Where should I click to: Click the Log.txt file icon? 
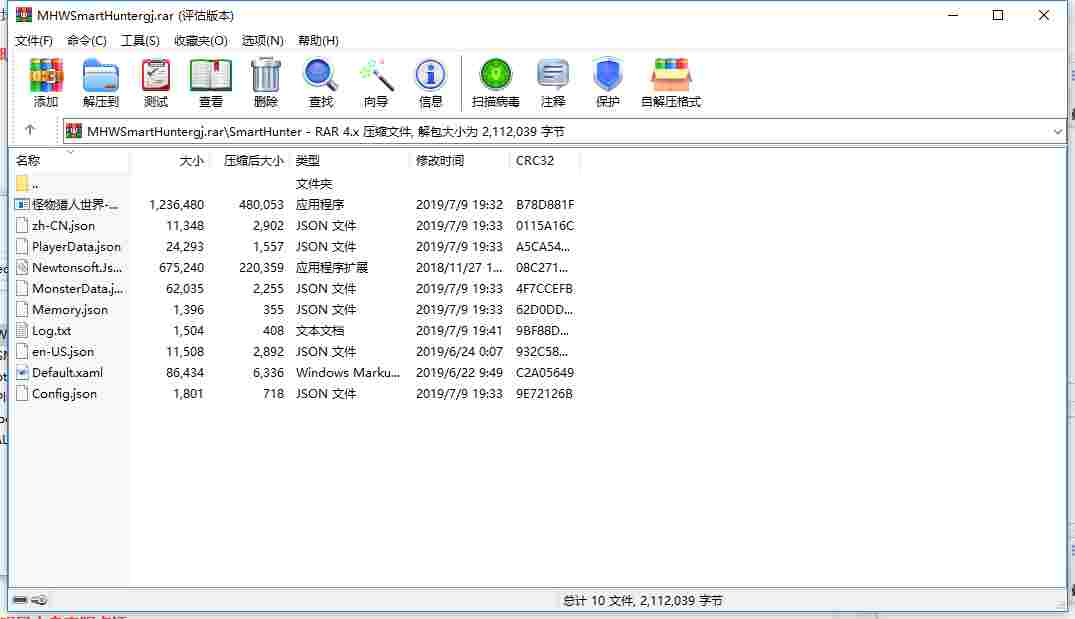click(x=21, y=330)
